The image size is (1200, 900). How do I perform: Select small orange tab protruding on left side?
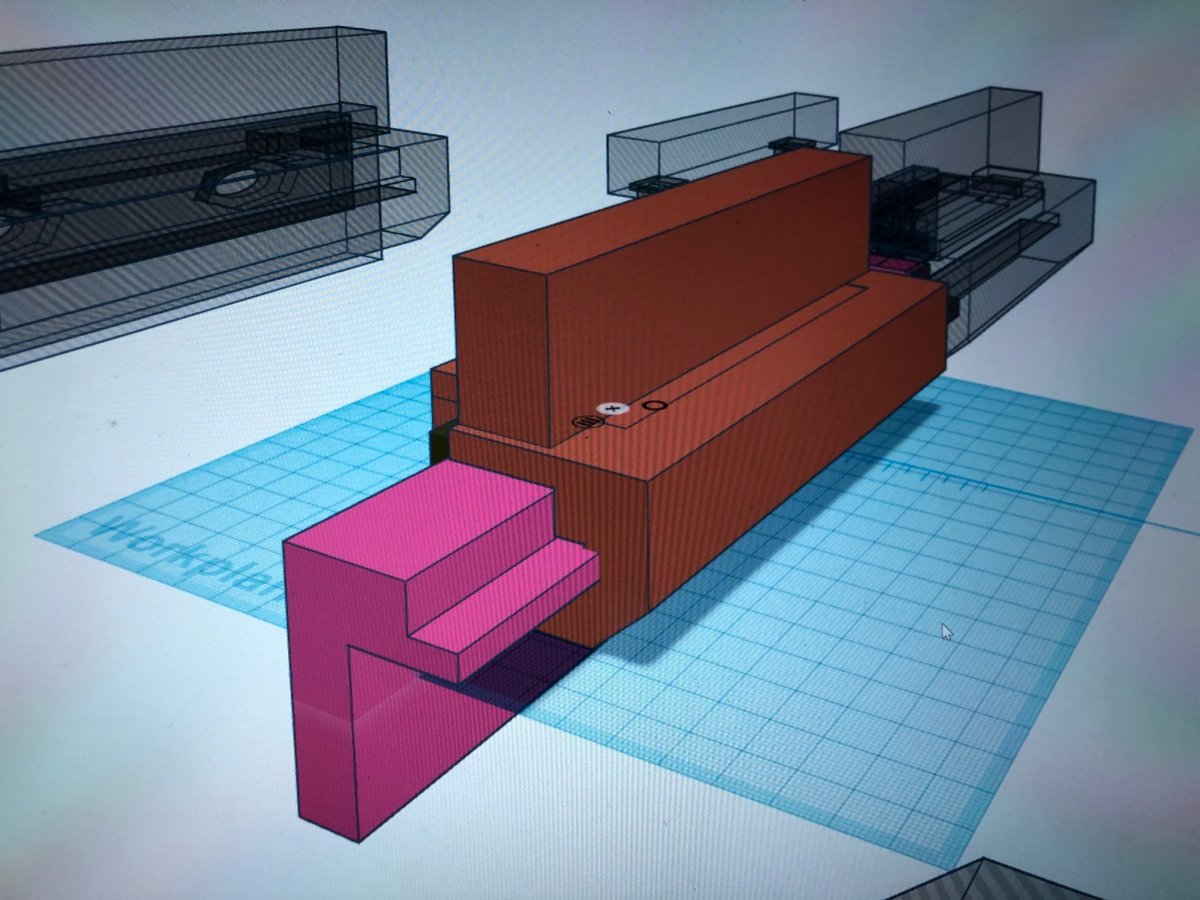(443, 385)
